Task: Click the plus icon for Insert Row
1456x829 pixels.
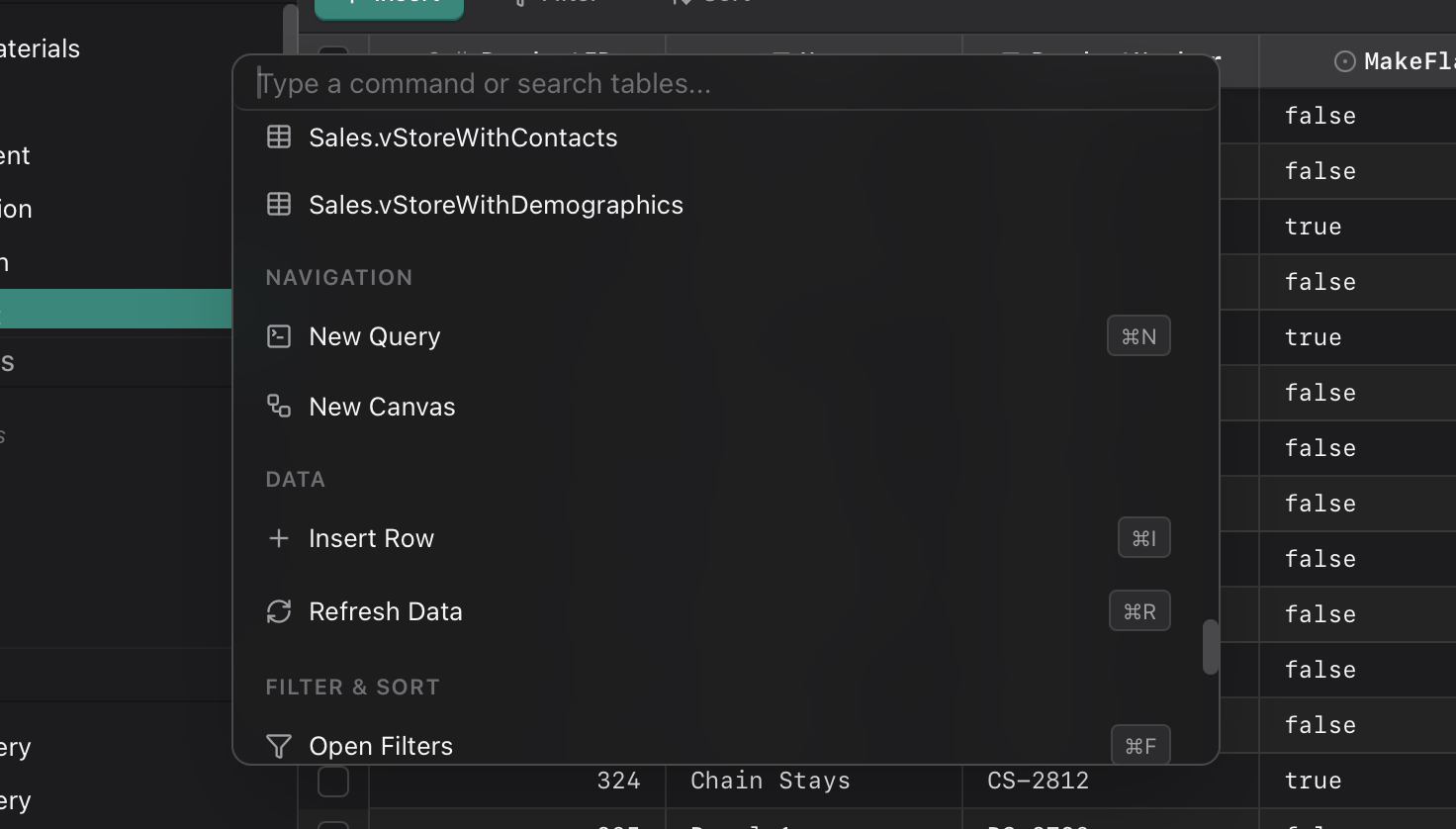Action: pyautogui.click(x=279, y=538)
